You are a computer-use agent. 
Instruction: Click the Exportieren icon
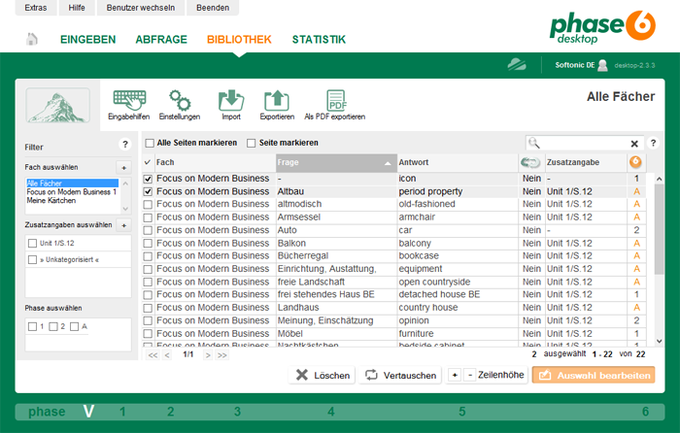tap(277, 101)
